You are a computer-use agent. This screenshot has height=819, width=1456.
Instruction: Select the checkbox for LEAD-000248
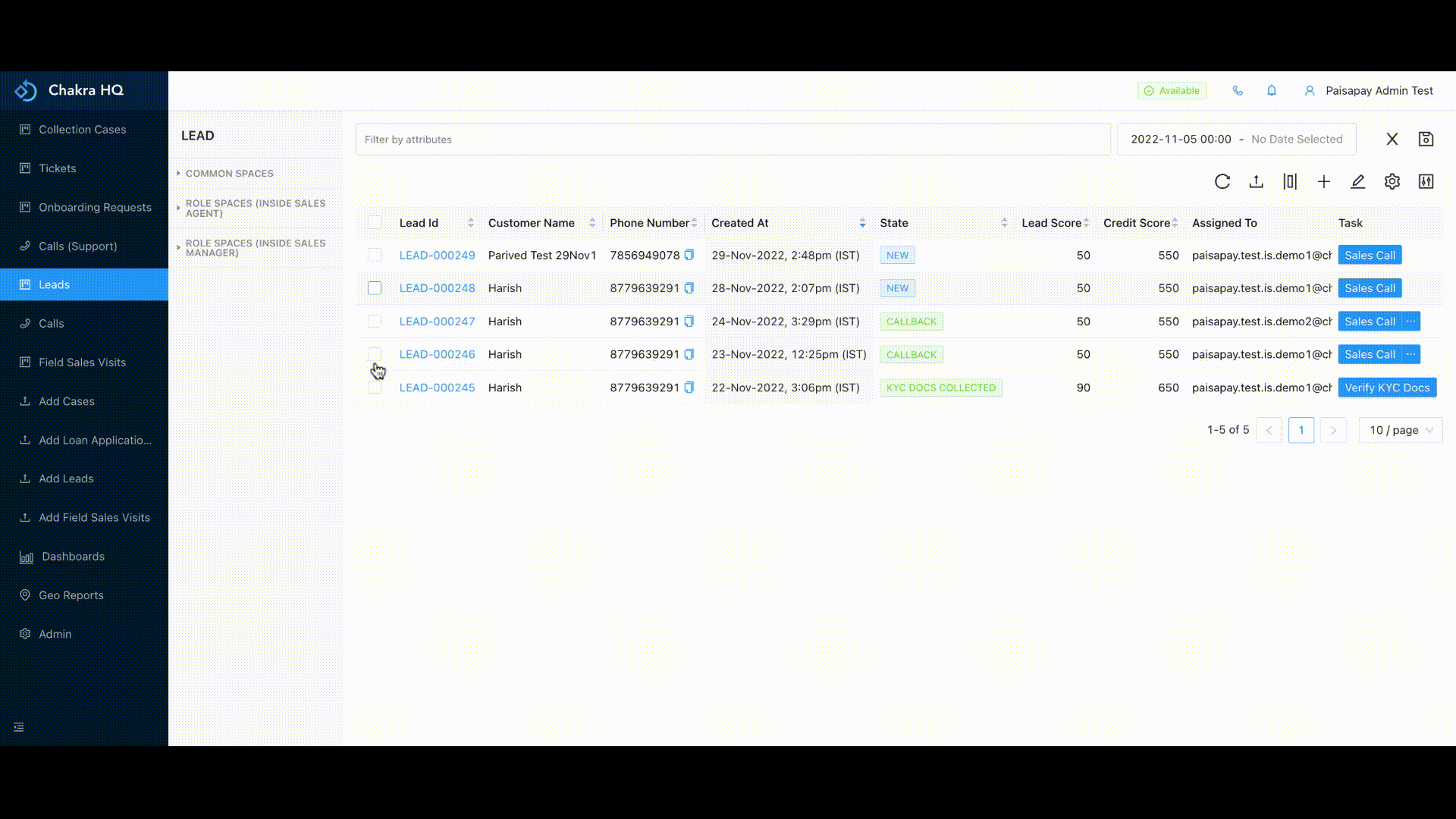[375, 288]
